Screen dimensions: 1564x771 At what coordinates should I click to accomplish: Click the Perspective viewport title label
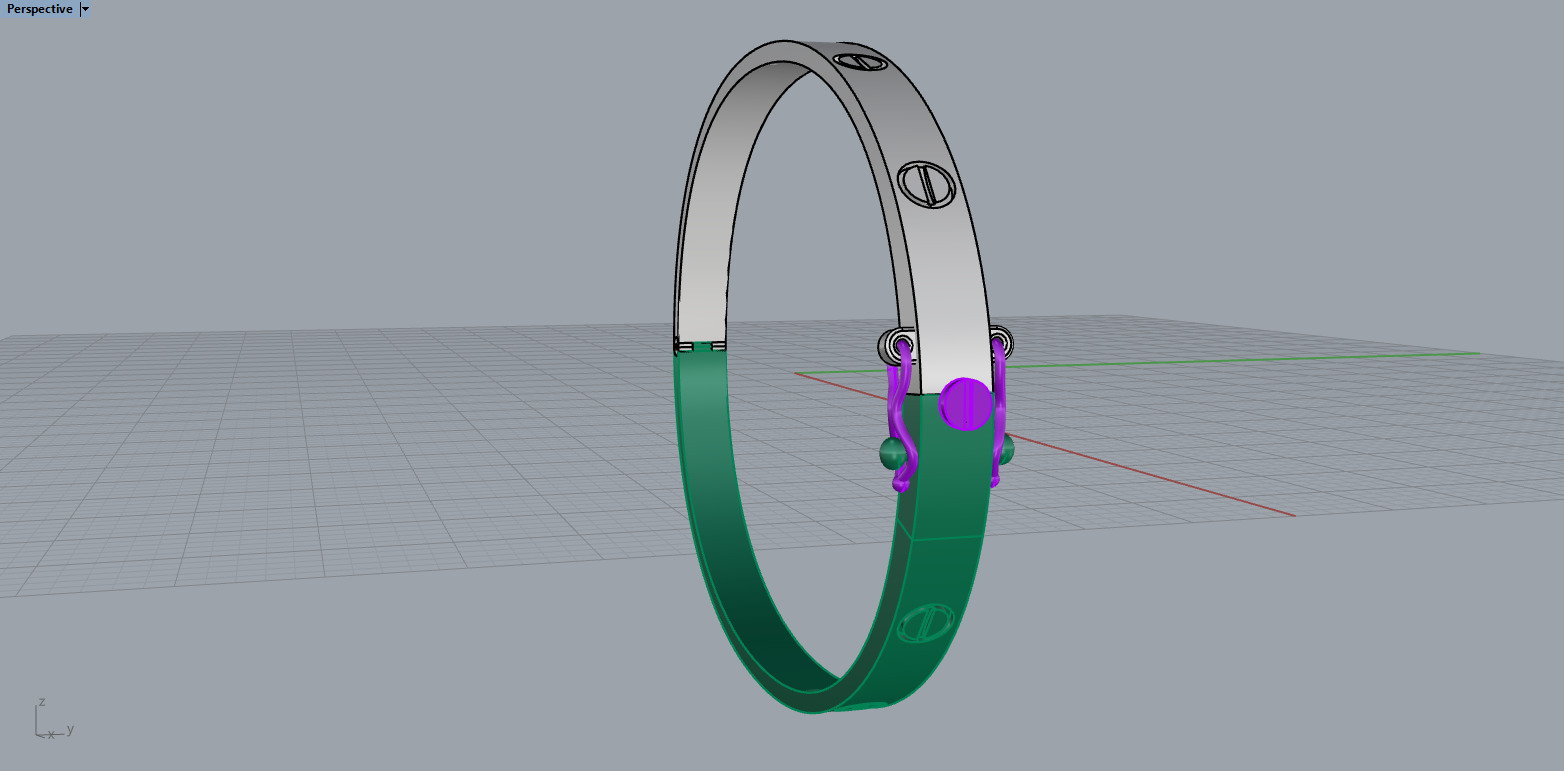click(x=40, y=9)
